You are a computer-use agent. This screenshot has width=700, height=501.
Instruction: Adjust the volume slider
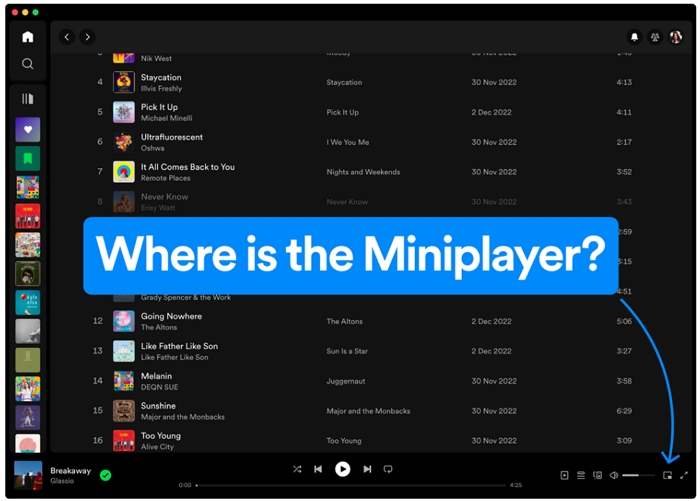click(x=638, y=476)
